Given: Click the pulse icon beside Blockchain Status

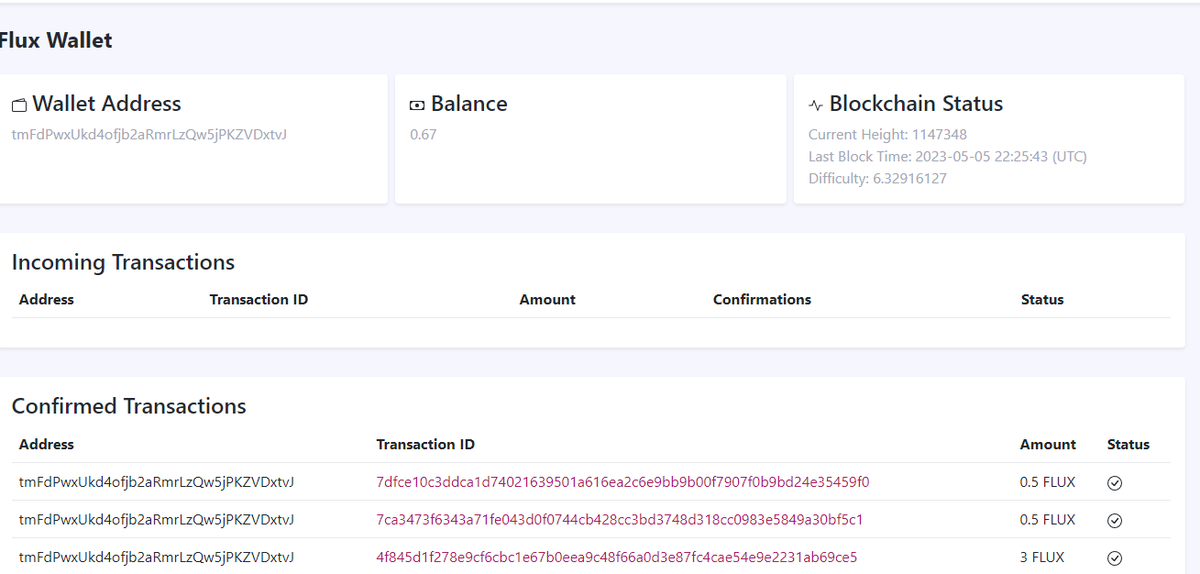Looking at the screenshot, I should [x=816, y=105].
